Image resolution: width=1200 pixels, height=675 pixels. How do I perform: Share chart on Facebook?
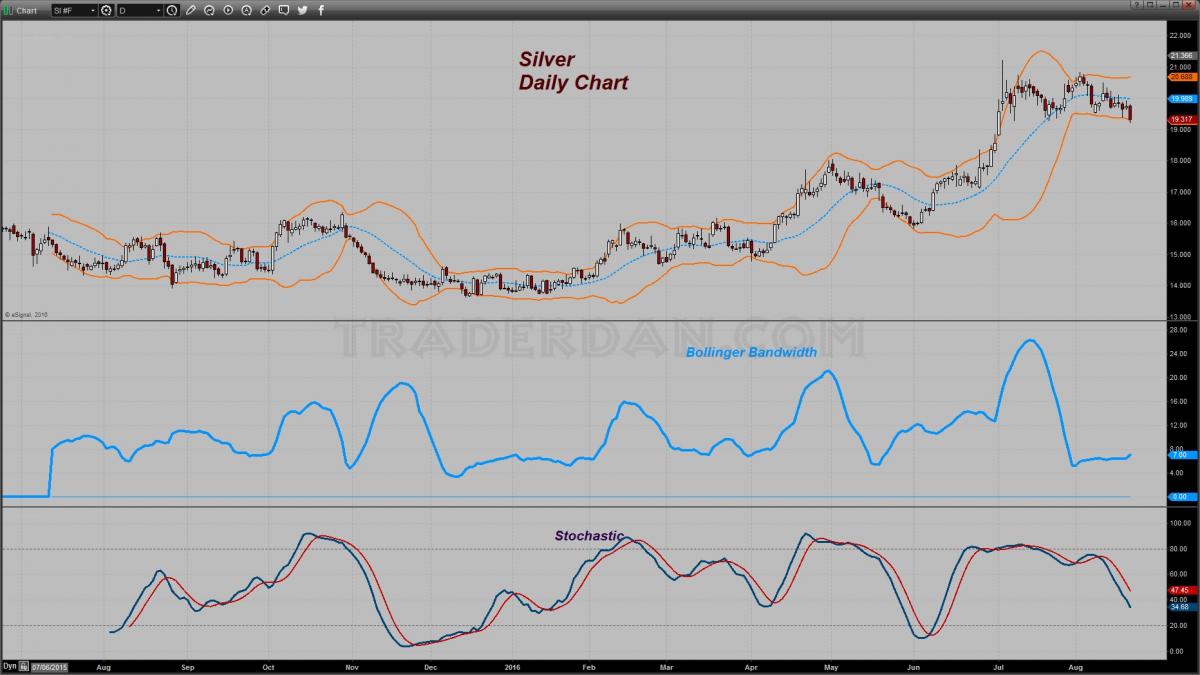pyautogui.click(x=321, y=10)
